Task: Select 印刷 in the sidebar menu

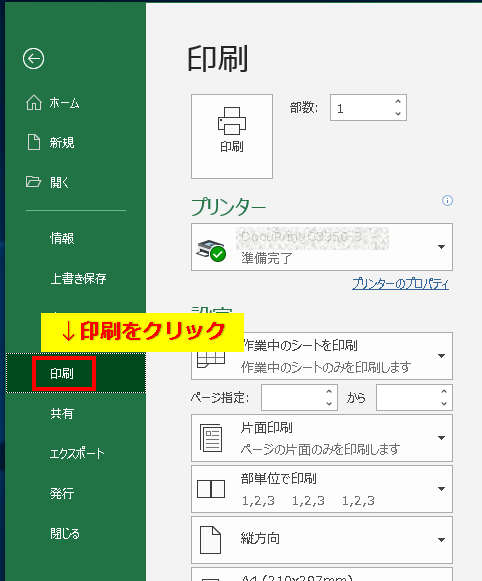Action: coord(76,373)
